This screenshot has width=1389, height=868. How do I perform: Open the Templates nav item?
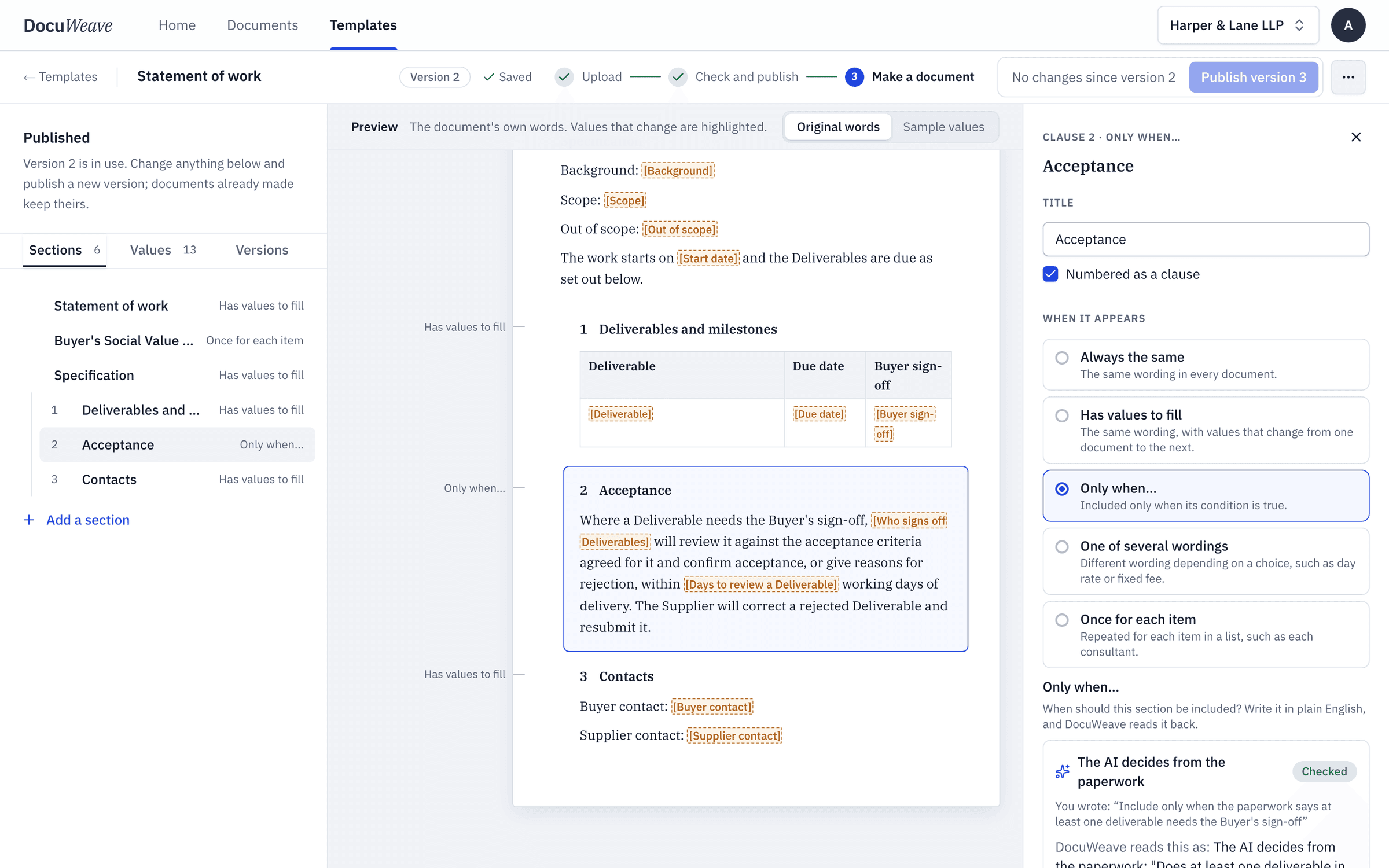(363, 25)
